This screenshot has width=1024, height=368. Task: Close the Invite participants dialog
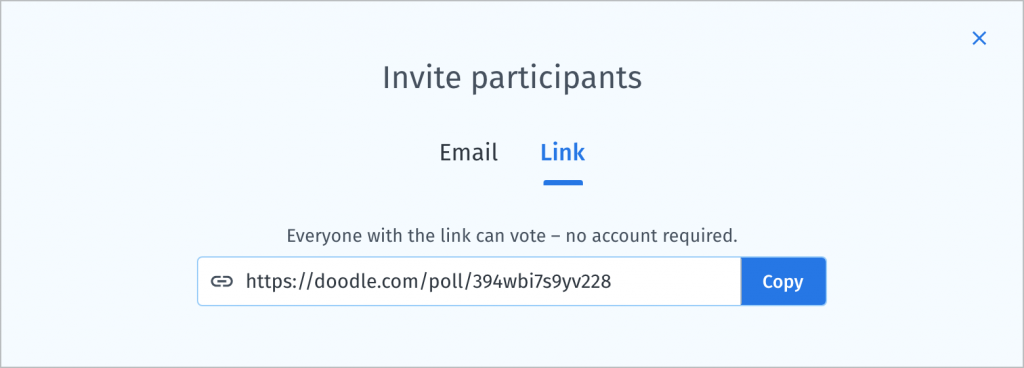click(978, 38)
